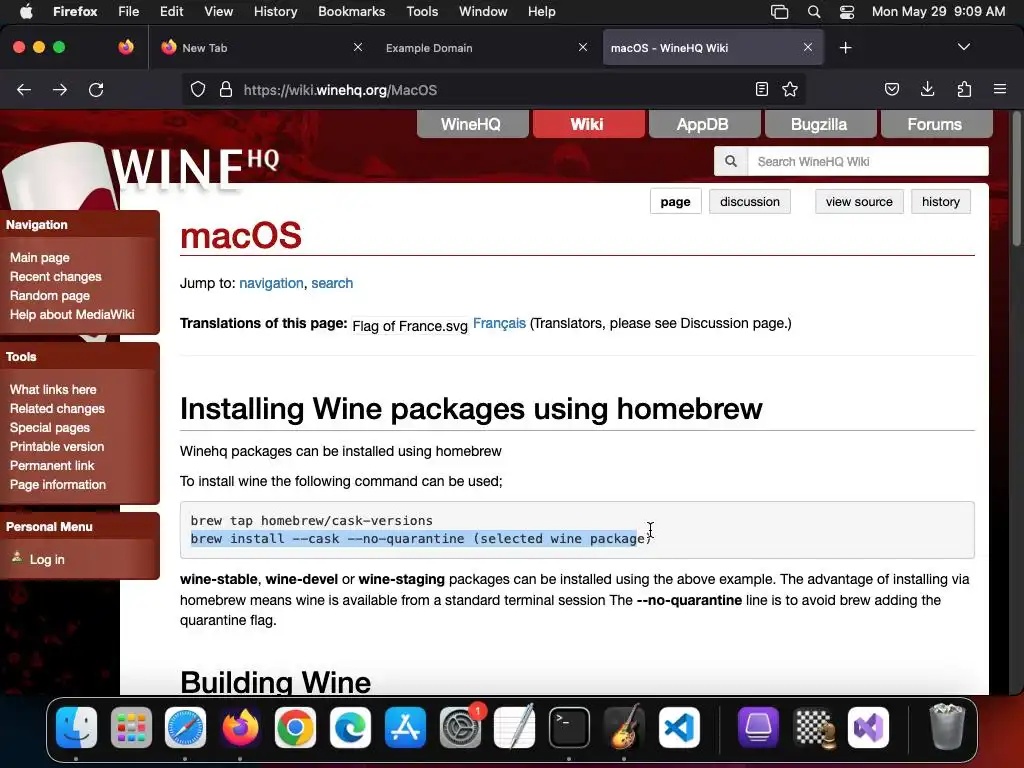Viewport: 1024px width, 768px height.
Task: Open the discussion page tab
Action: [x=750, y=202]
